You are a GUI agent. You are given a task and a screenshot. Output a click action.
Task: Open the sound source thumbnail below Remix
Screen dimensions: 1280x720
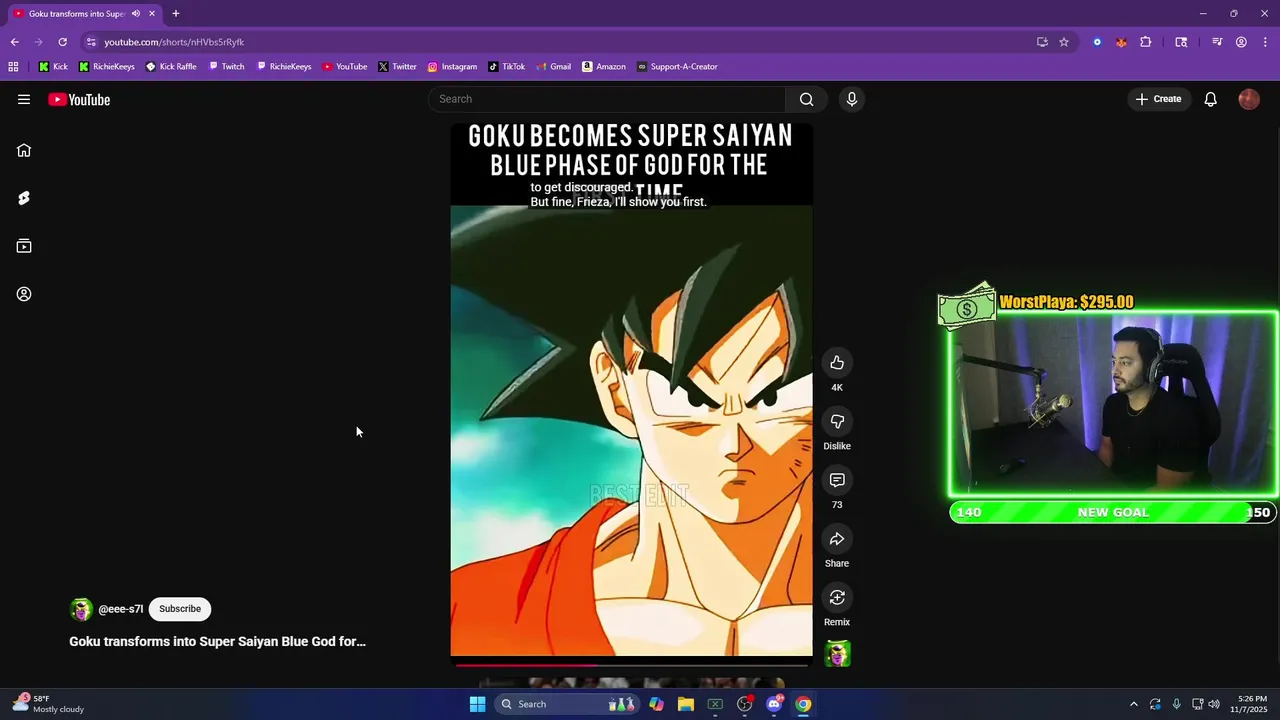tap(837, 654)
